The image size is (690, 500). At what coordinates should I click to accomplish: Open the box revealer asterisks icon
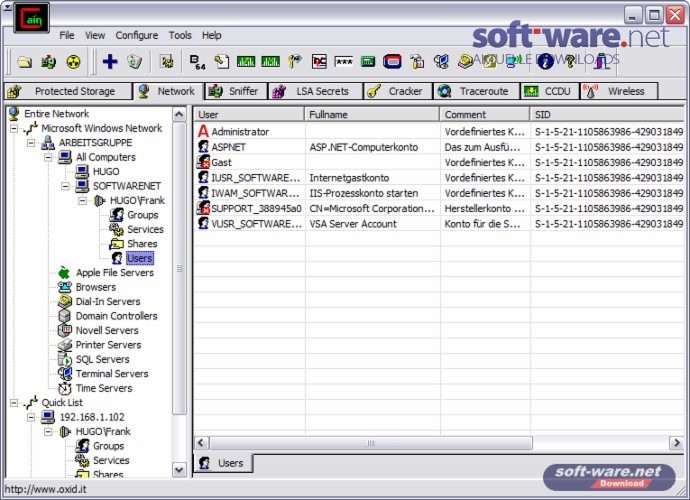pos(344,62)
